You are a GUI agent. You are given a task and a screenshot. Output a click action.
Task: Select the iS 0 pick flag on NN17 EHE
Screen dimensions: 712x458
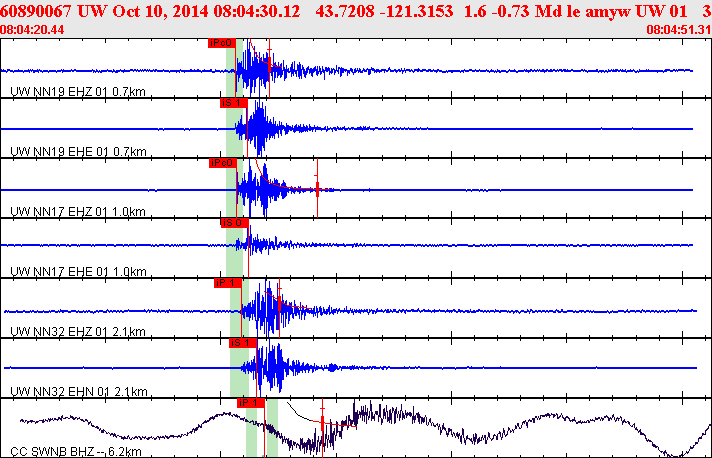coord(232,222)
